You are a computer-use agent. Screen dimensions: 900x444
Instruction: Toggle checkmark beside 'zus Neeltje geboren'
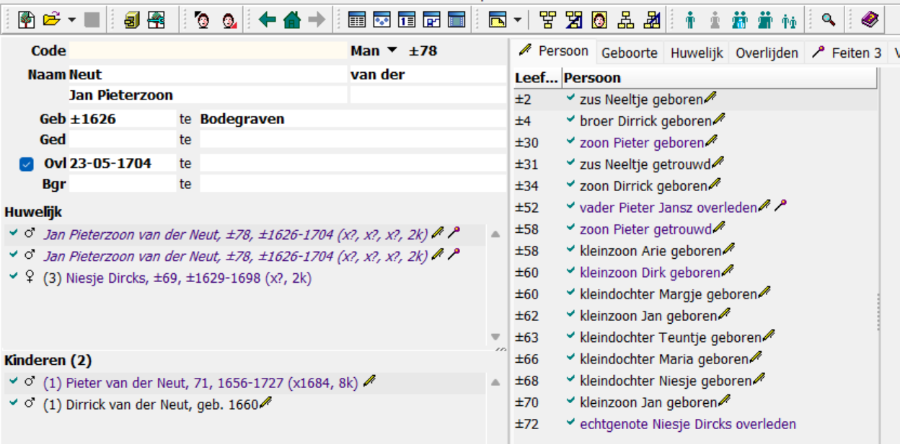[570, 97]
